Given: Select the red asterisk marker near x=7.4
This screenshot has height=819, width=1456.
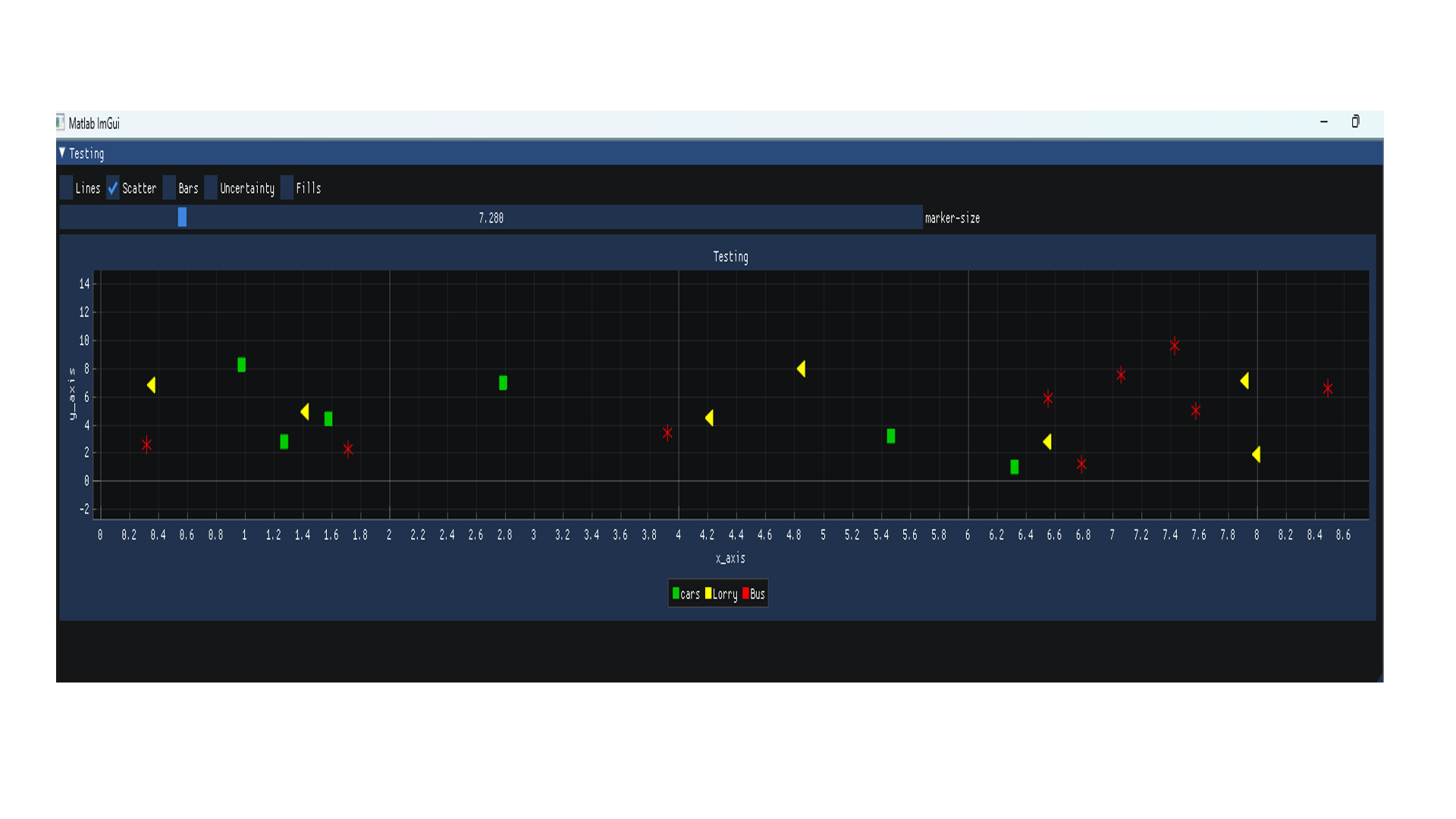Looking at the screenshot, I should (1175, 345).
